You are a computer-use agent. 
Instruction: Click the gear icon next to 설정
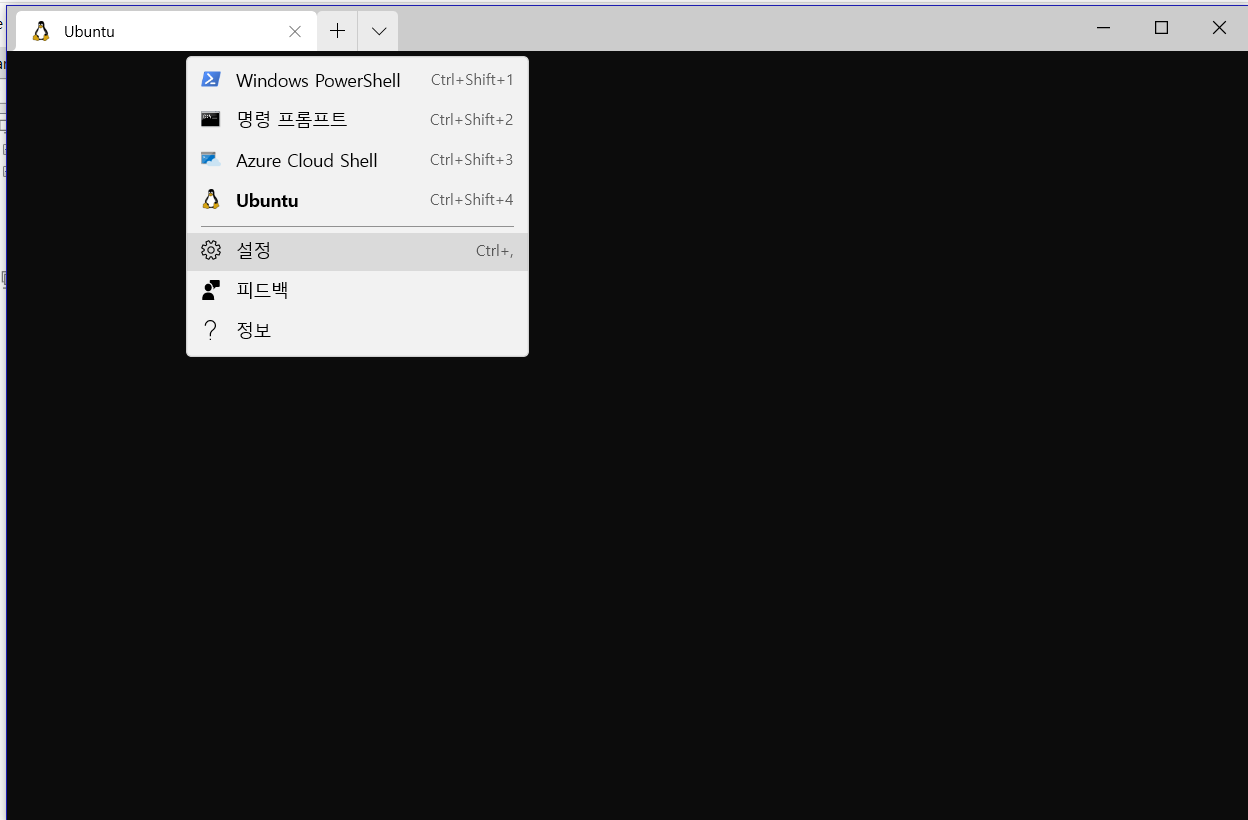(210, 250)
